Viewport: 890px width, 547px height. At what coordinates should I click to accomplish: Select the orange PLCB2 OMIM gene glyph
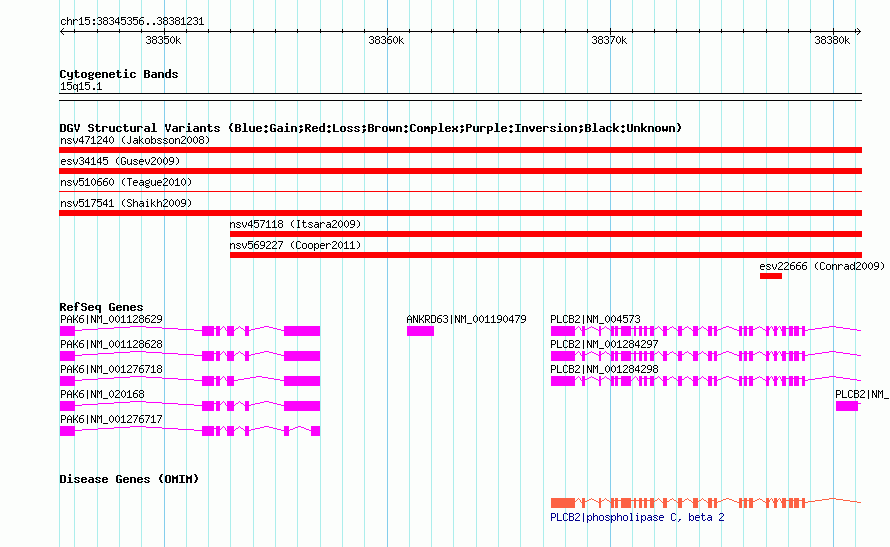coord(706,503)
